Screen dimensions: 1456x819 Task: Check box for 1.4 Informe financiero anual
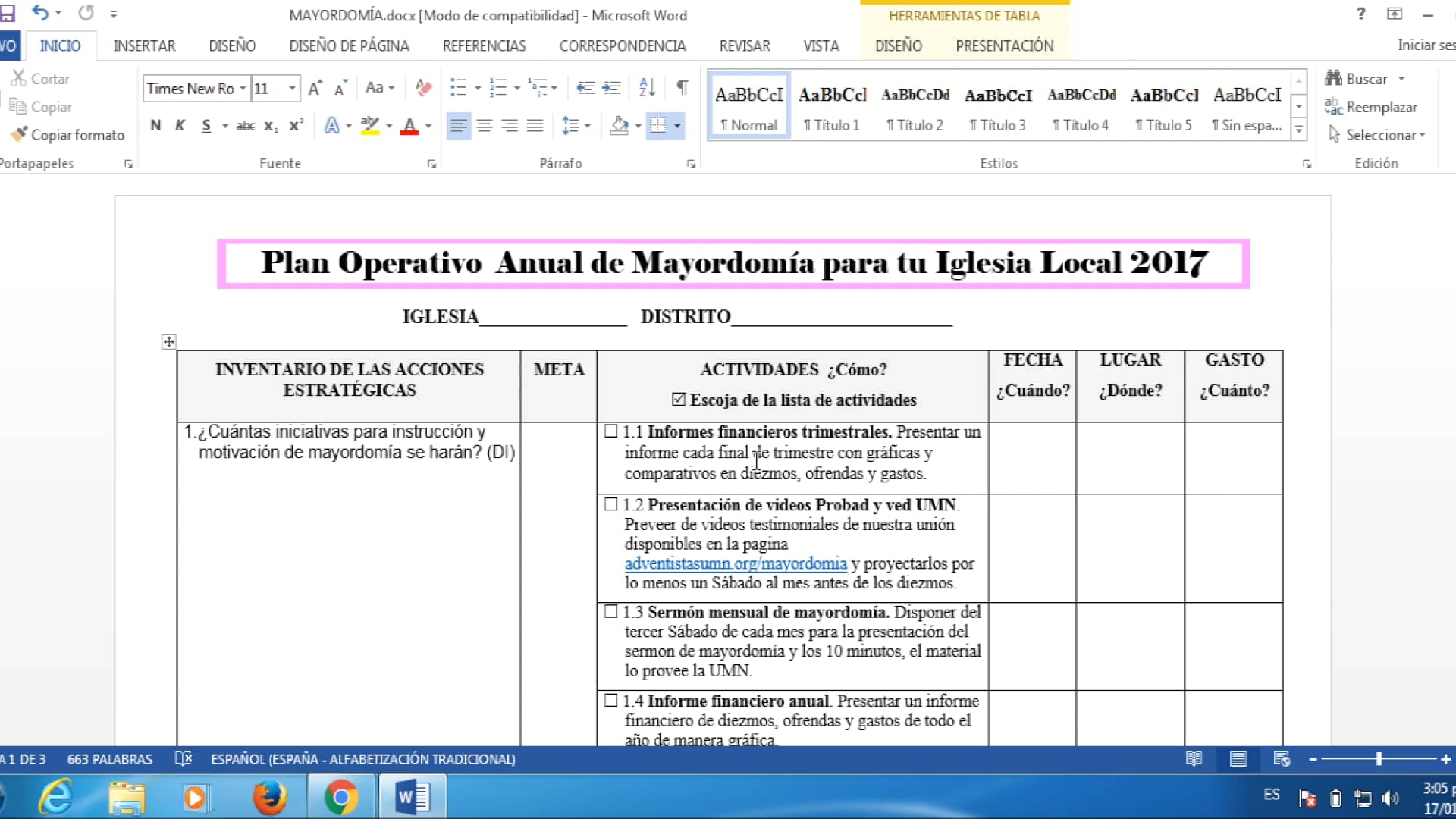click(610, 700)
